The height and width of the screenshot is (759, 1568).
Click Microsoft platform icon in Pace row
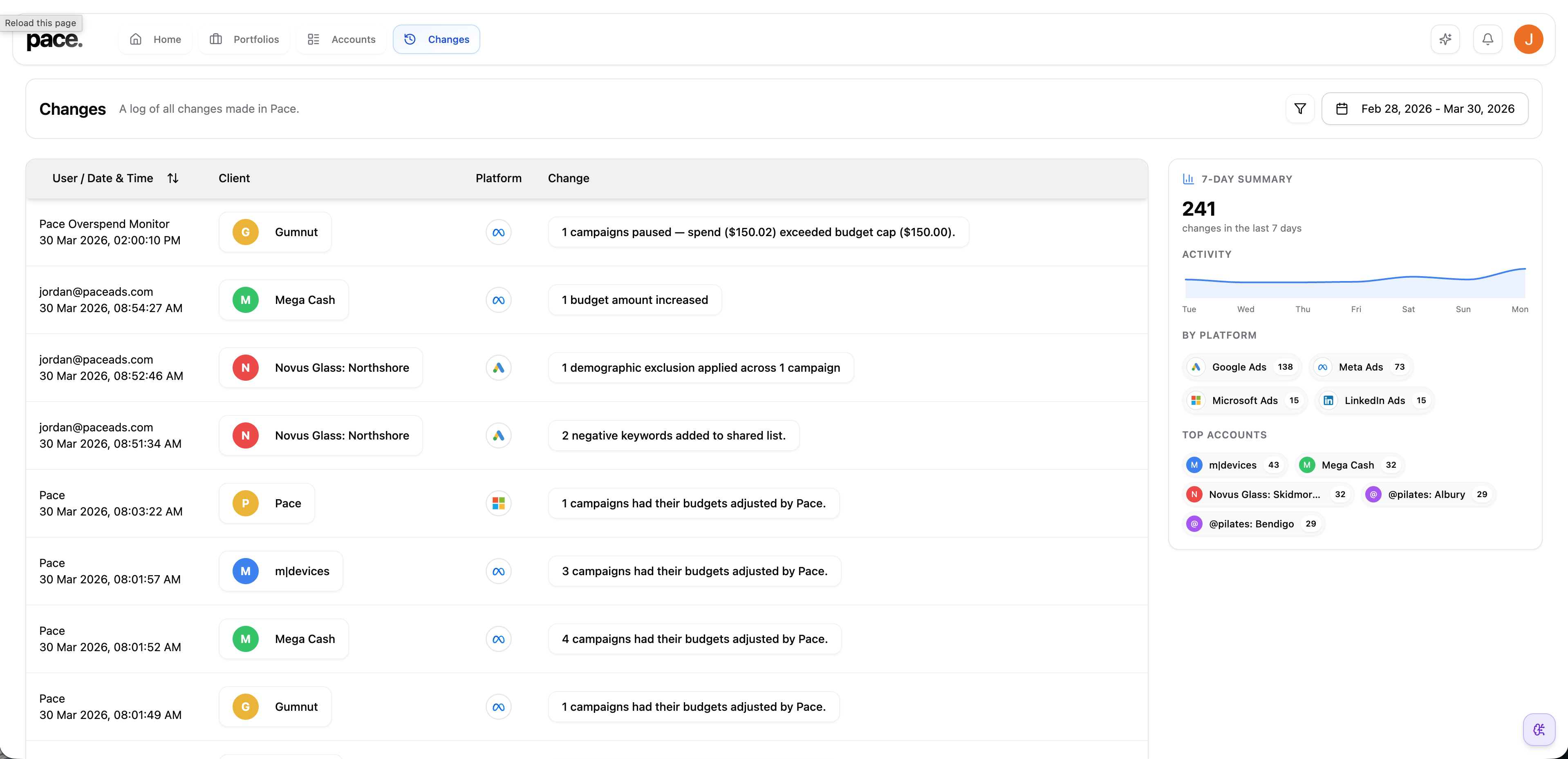coord(498,504)
